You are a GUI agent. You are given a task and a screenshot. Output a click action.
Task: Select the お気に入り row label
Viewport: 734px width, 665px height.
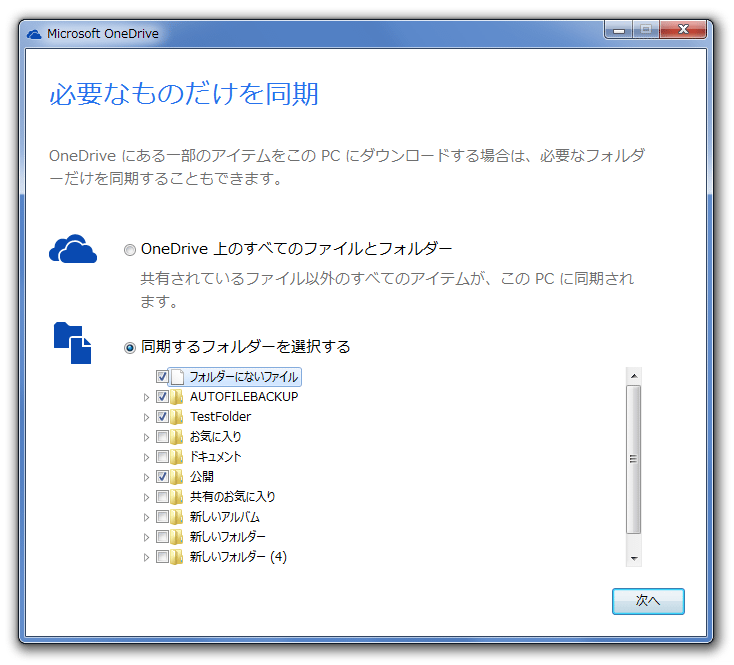[215, 437]
